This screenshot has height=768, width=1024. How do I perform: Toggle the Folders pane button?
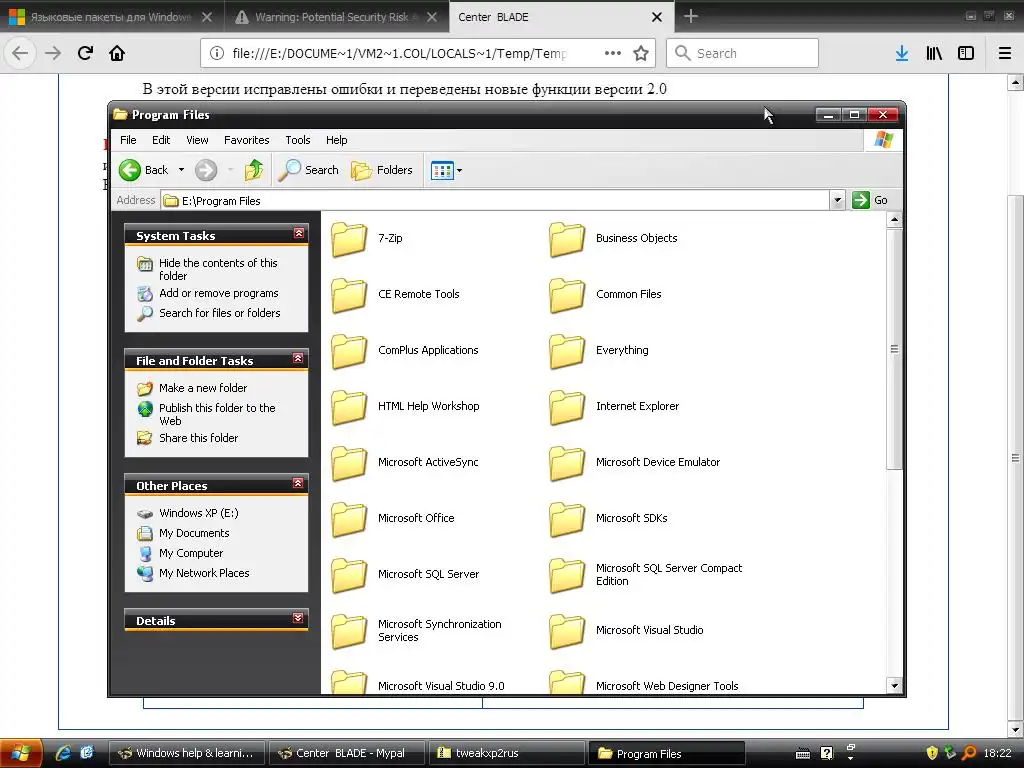point(382,170)
